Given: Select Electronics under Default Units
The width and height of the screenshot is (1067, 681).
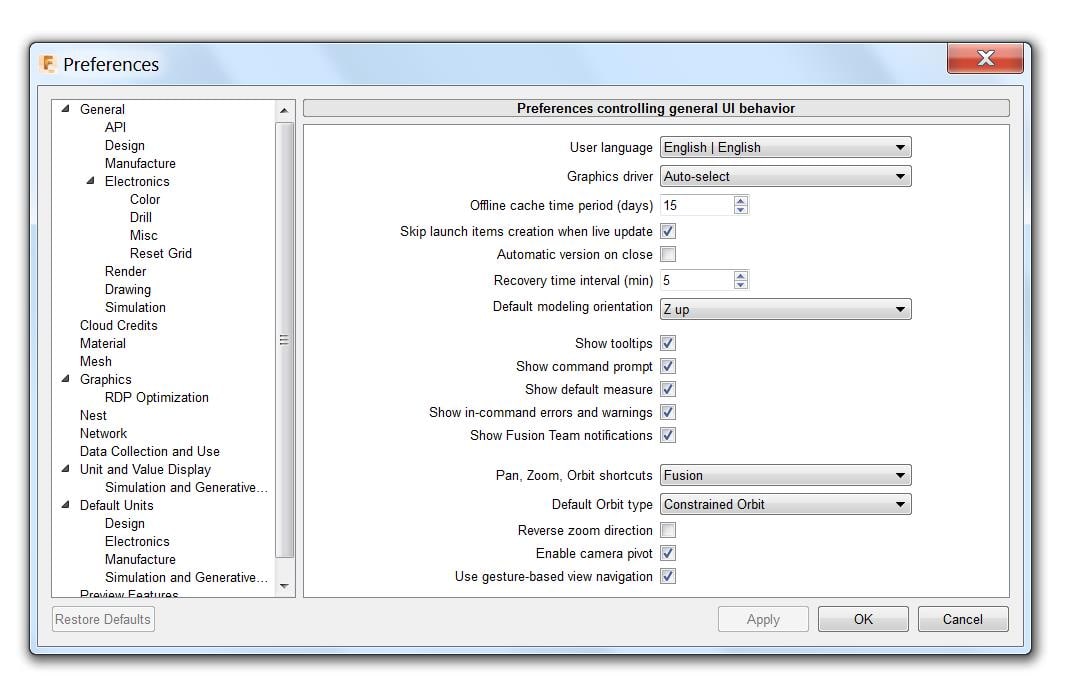Looking at the screenshot, I should point(137,542).
